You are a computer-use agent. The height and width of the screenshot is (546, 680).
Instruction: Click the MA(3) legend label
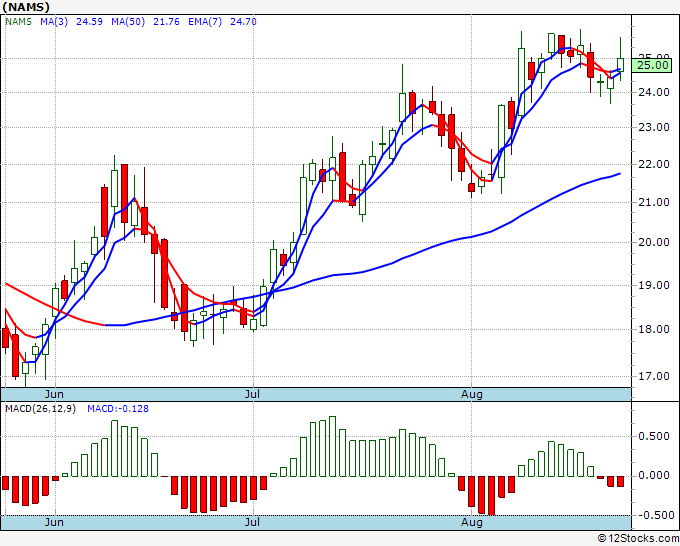[x=54, y=22]
